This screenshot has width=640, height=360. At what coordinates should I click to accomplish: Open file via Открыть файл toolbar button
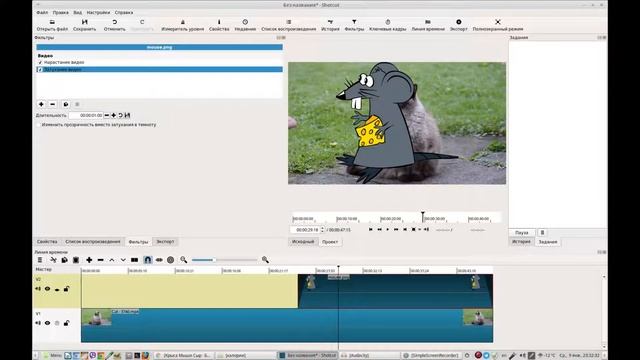point(52,25)
